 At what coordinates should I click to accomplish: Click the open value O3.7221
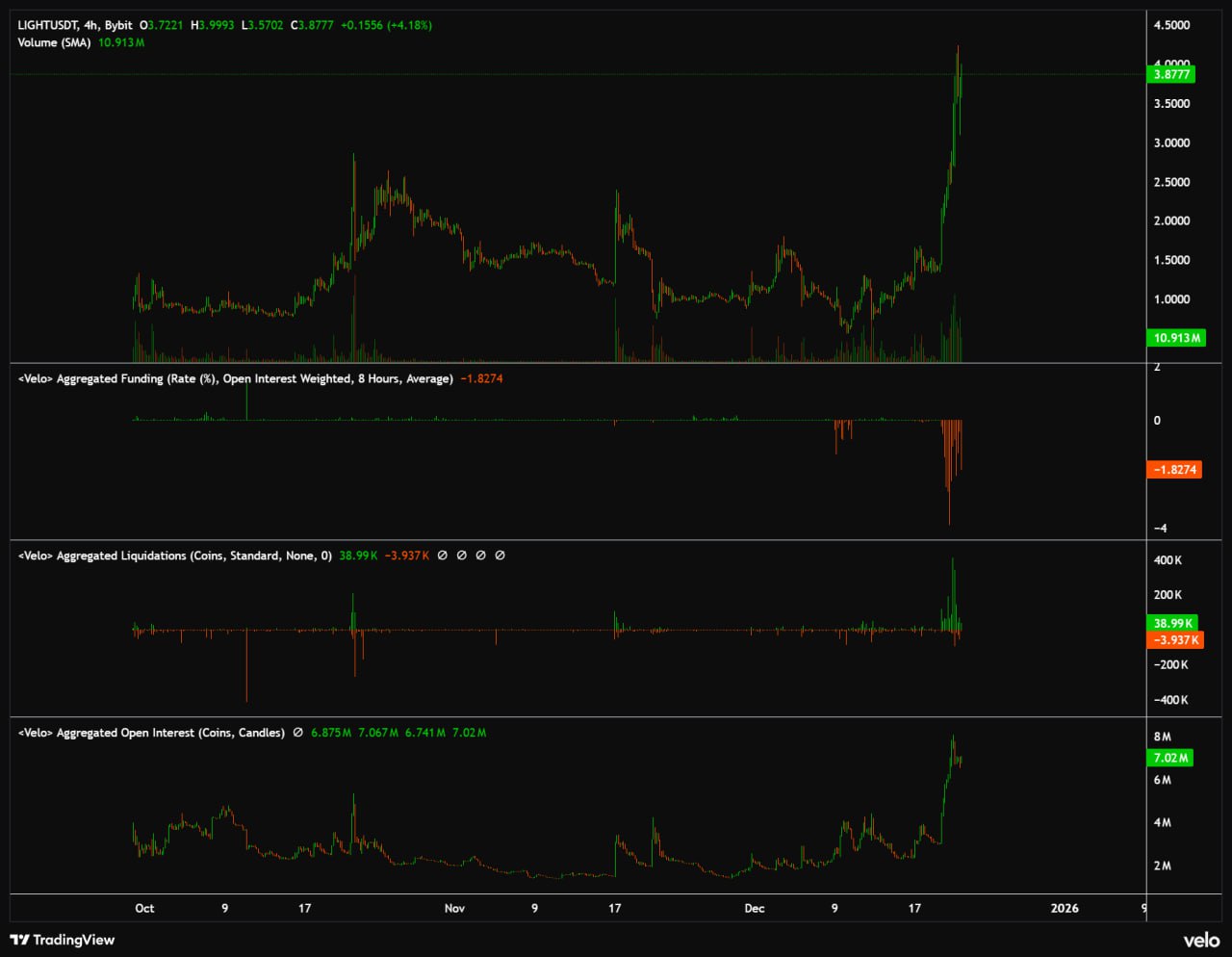[162, 25]
